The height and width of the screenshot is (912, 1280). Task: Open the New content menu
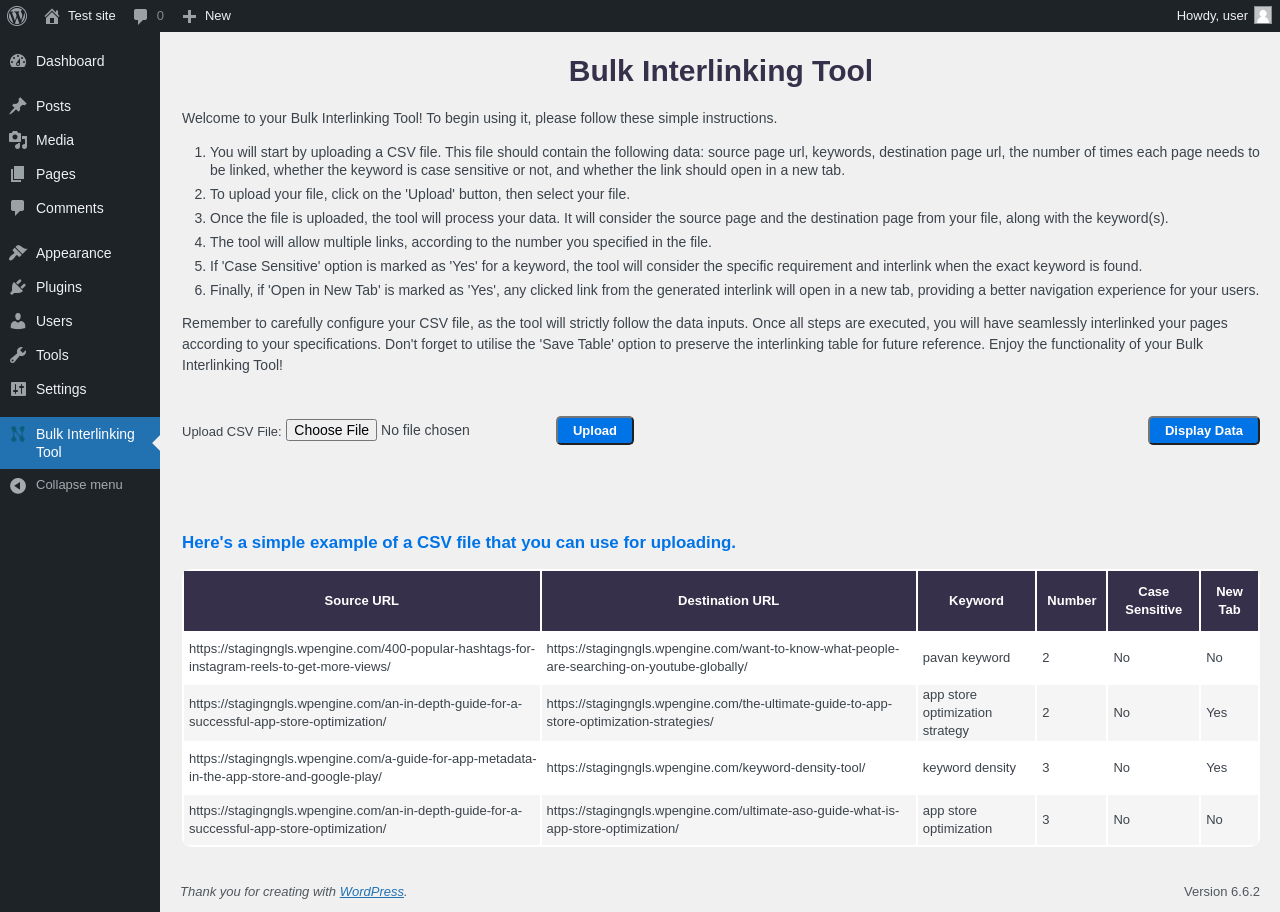[207, 16]
